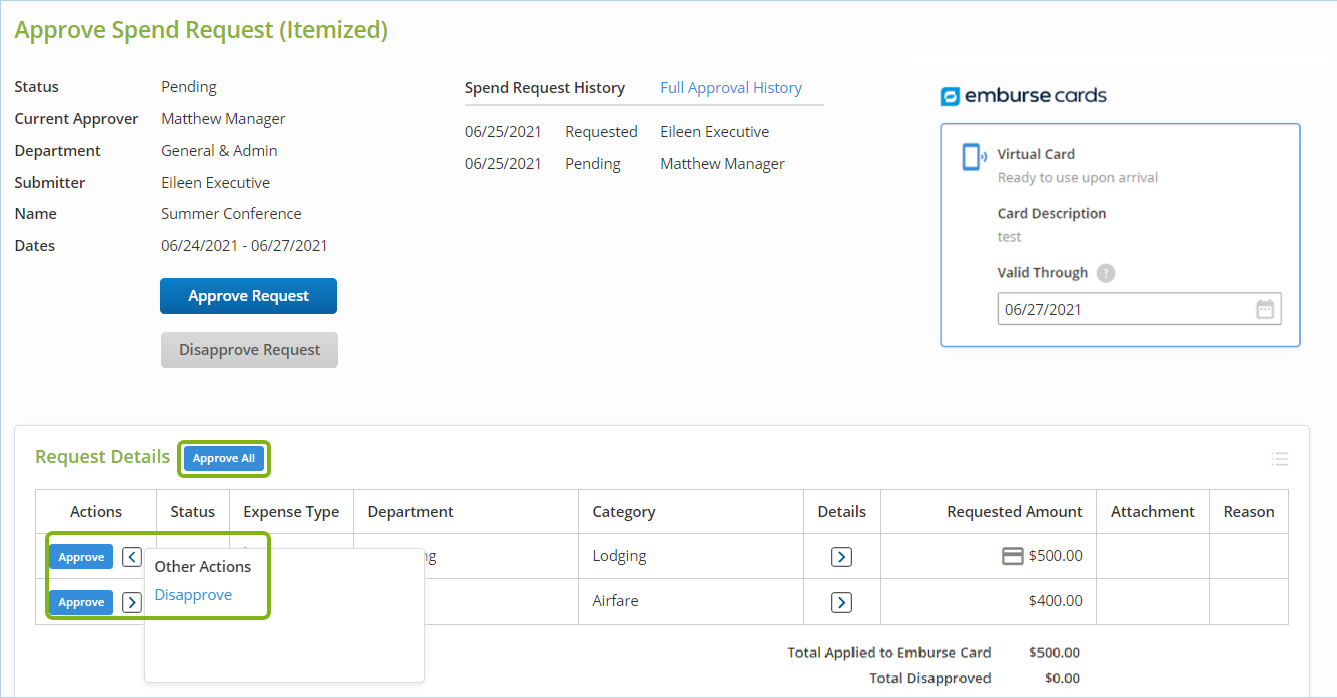Click the Valid Through help question mark
This screenshot has width=1337, height=698.
click(x=1105, y=273)
